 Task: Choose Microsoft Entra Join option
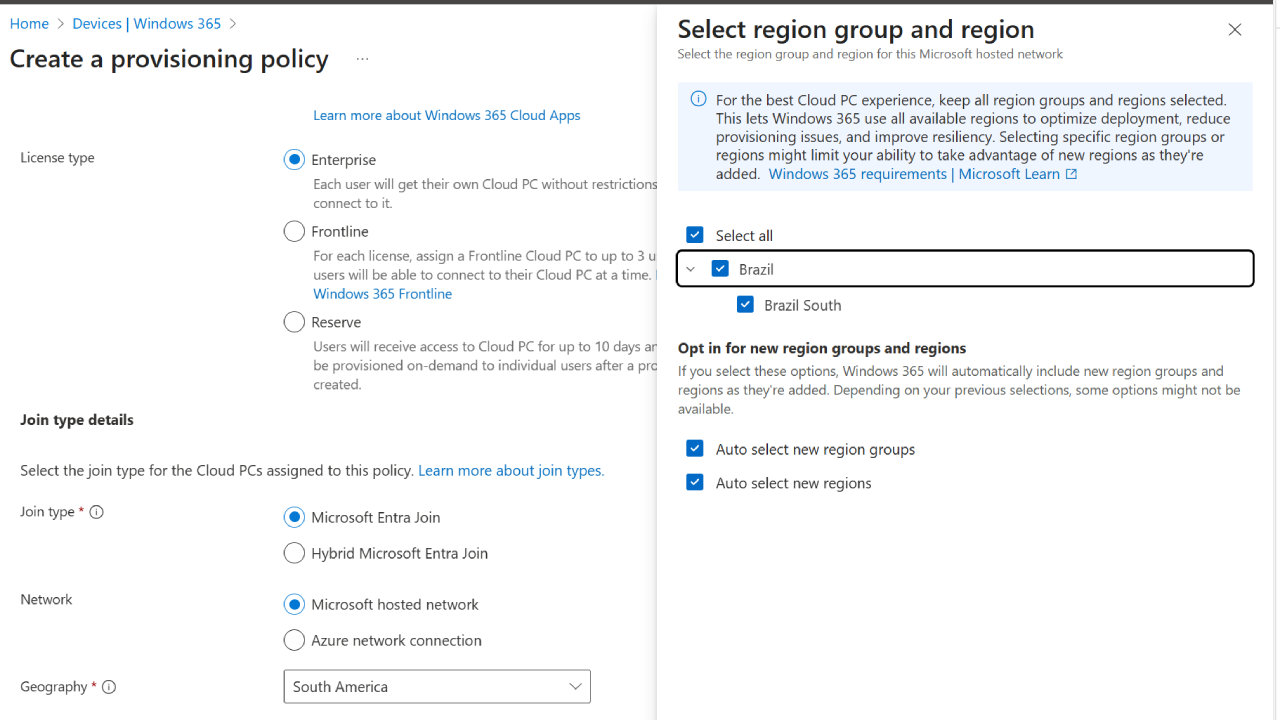[x=294, y=517]
